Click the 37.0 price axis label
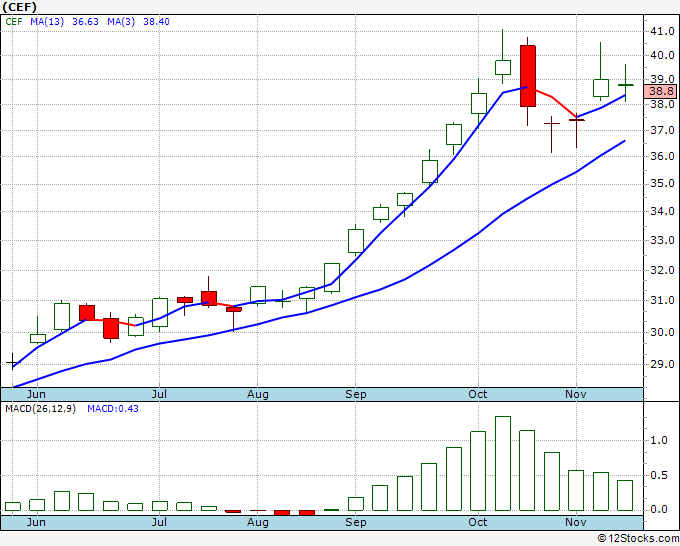The image size is (680, 546). tap(662, 130)
